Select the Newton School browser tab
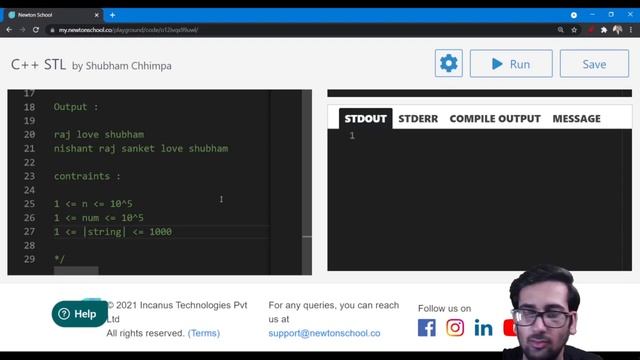Image resolution: width=640 pixels, height=360 pixels. point(53,15)
